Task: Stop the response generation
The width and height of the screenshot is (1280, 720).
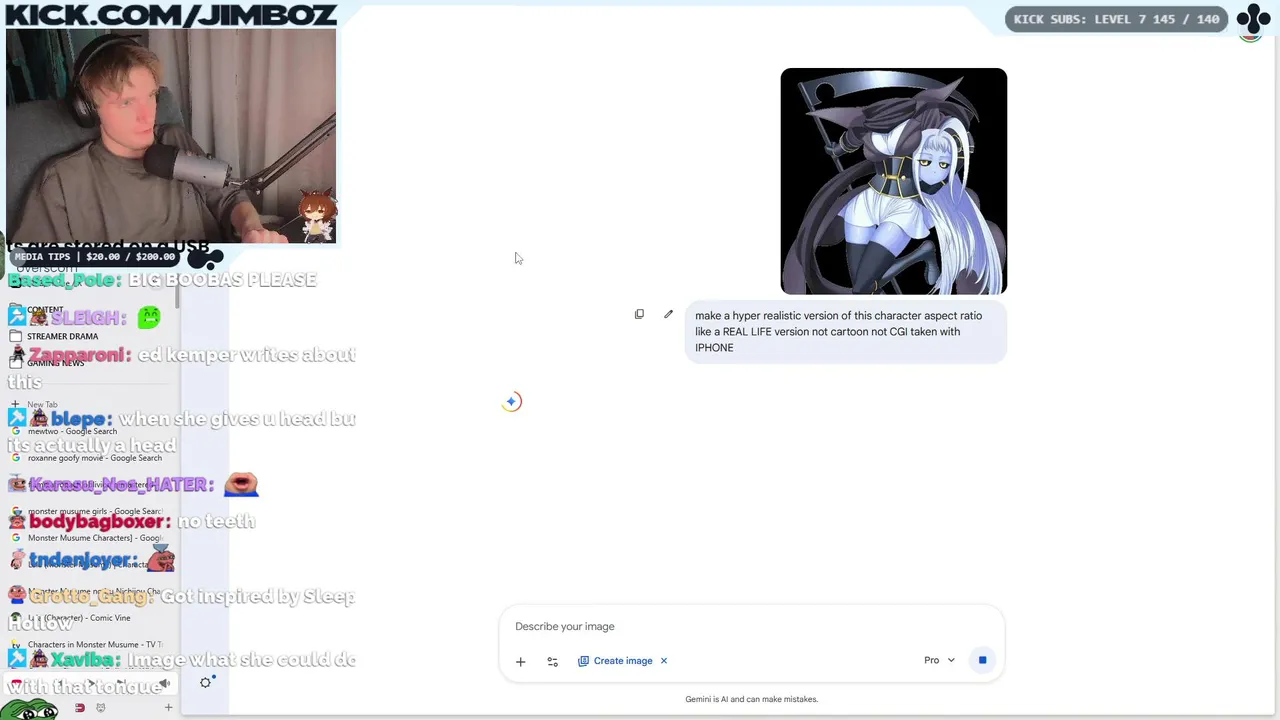Action: (982, 660)
